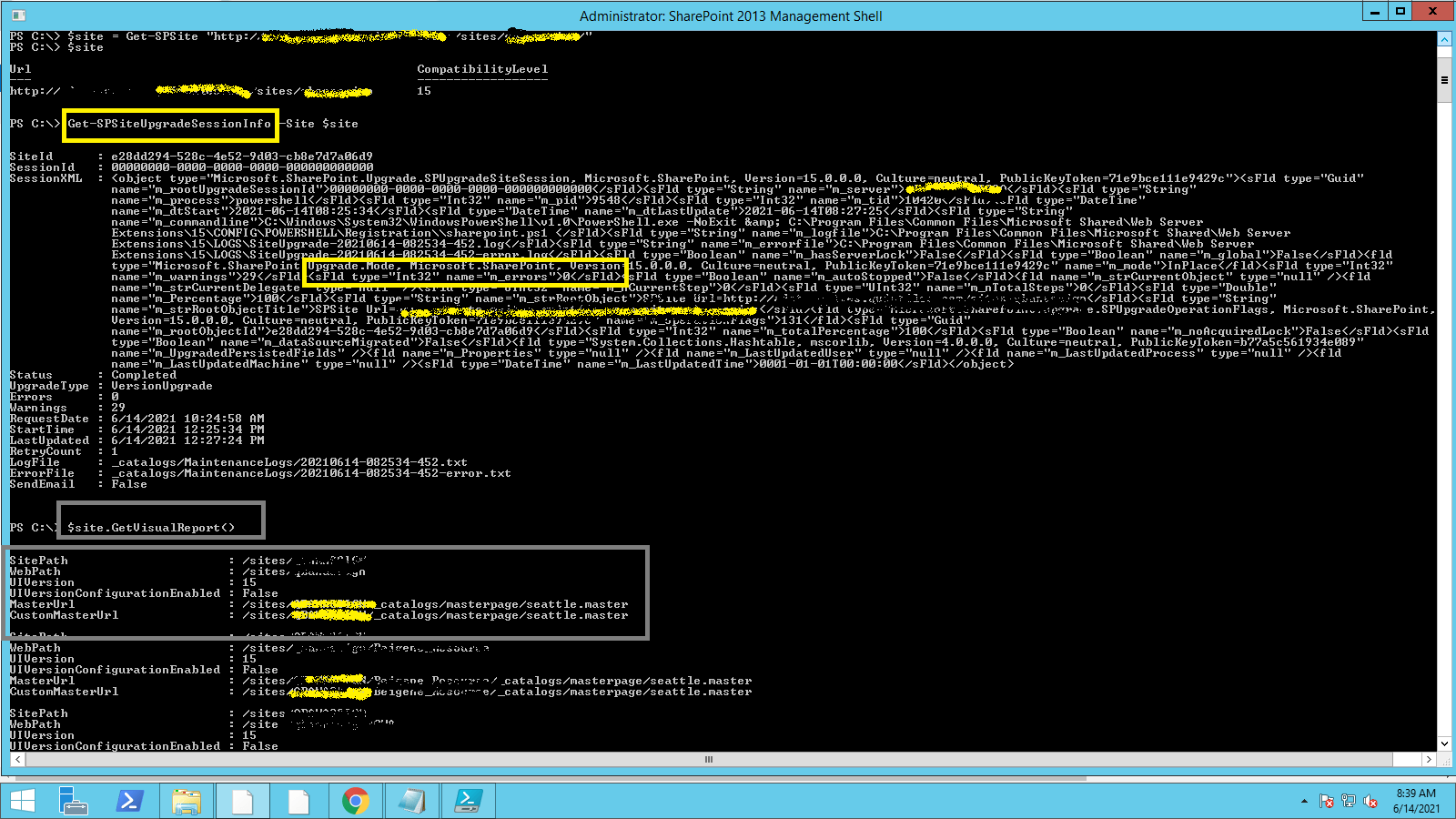Click the horizontal scrollbar right arrow
The width and height of the screenshot is (1456, 819).
[x=1429, y=759]
